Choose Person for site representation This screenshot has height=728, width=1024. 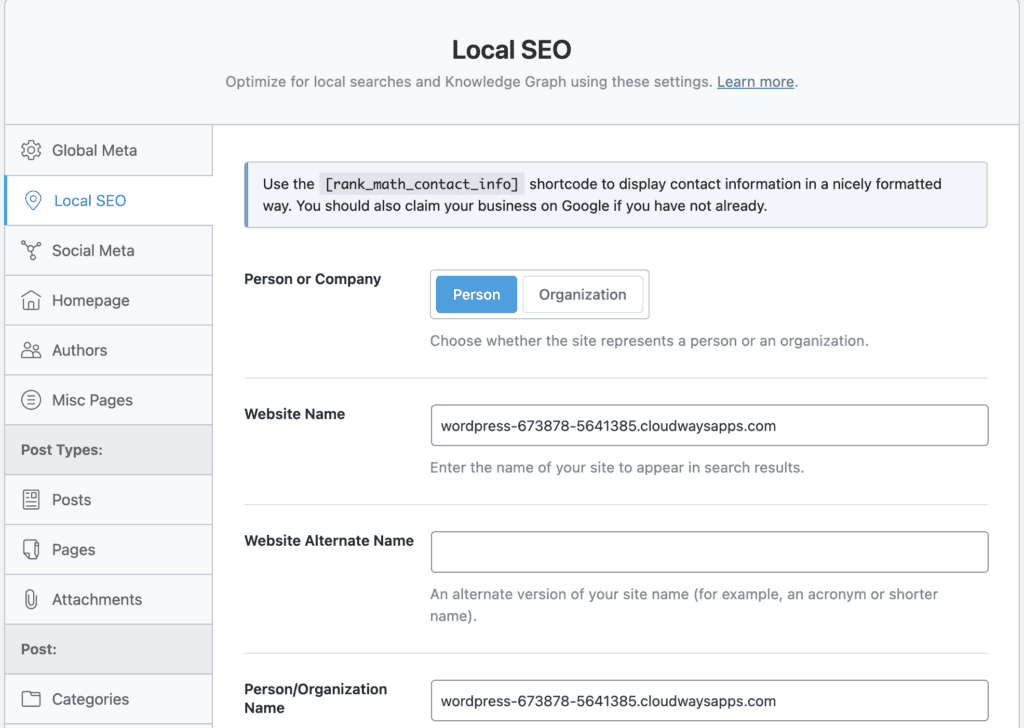[476, 294]
